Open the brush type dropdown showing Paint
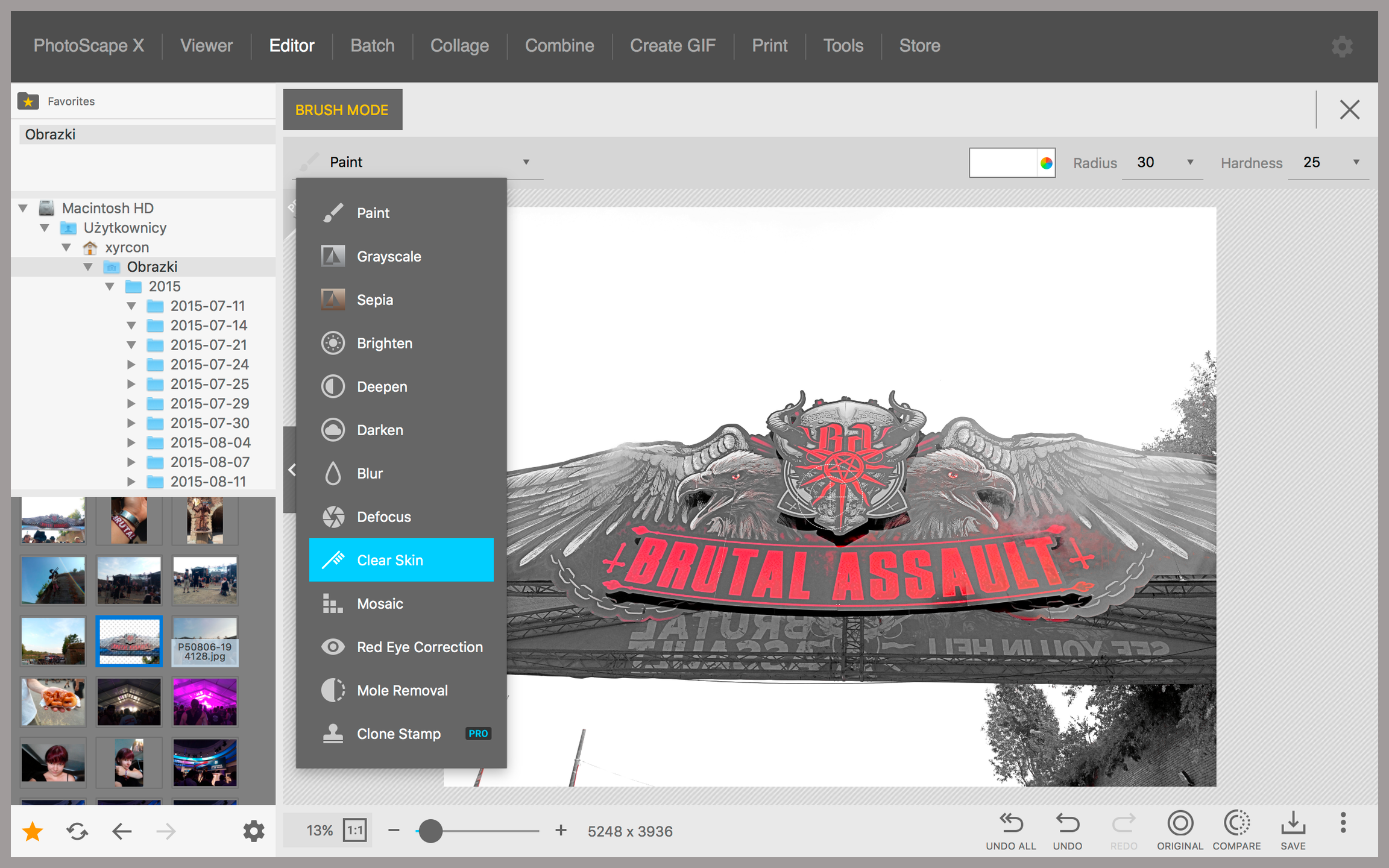Screen dimensions: 1389x868 pos(417,162)
